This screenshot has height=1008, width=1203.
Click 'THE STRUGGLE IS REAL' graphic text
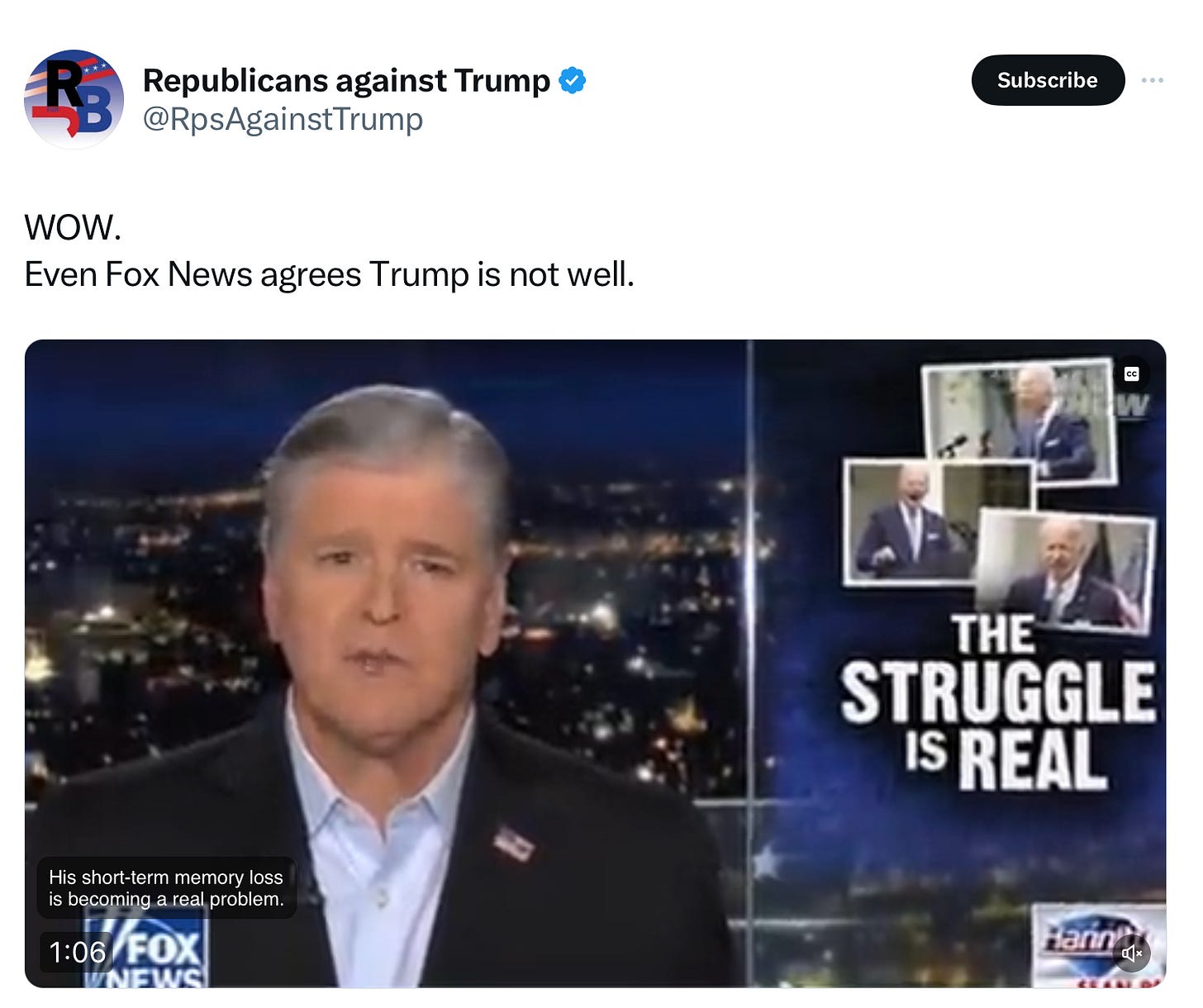coord(997,702)
